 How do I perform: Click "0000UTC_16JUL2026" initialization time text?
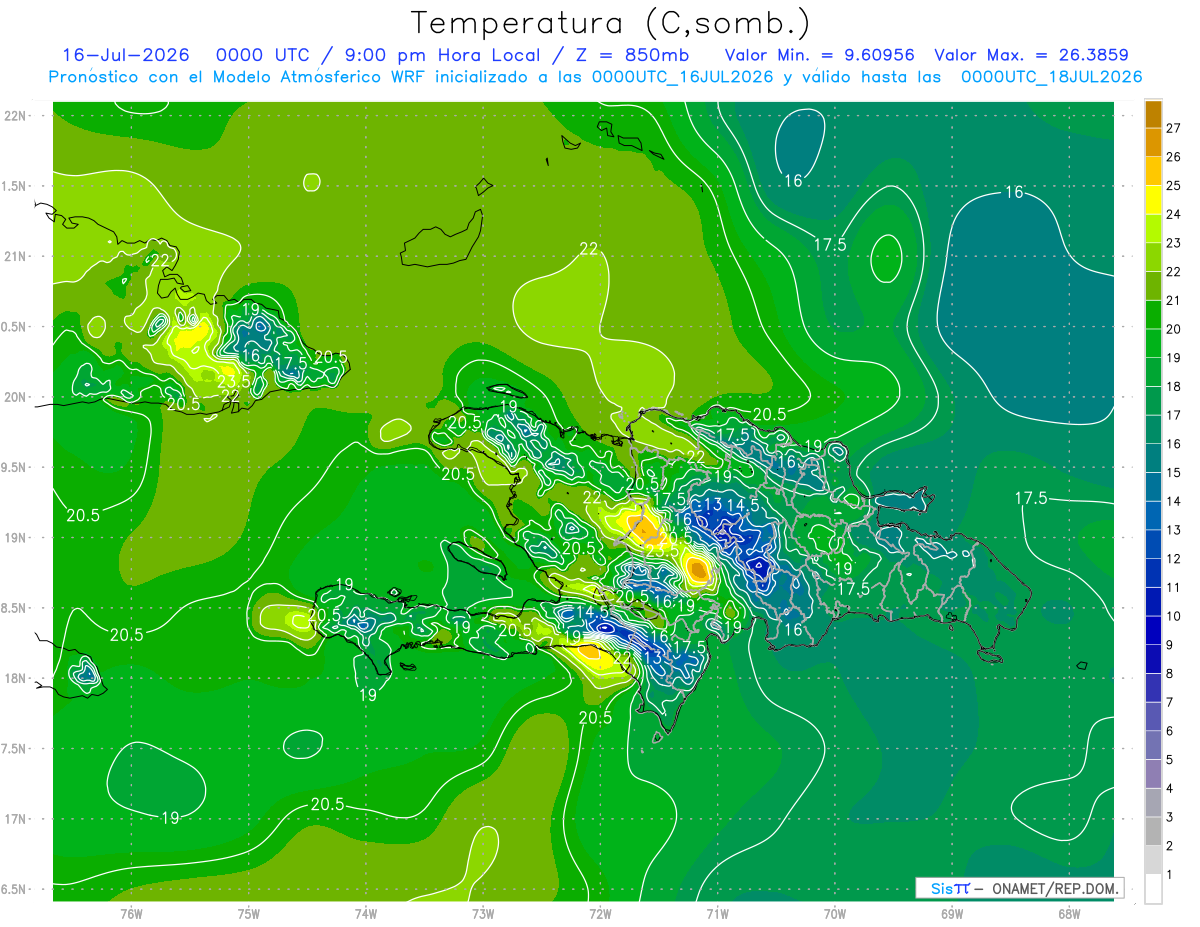(x=683, y=77)
